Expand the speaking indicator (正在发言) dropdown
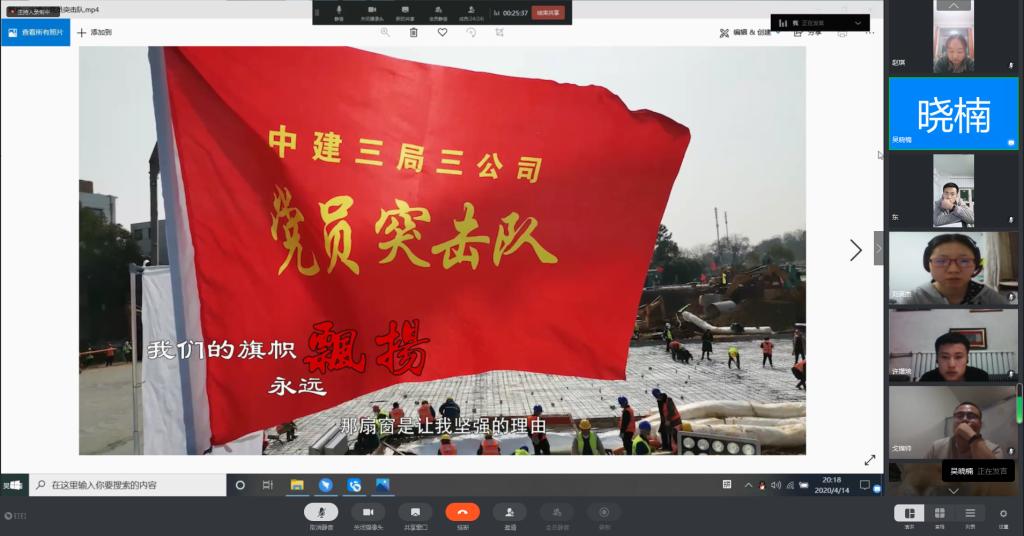This screenshot has width=1024, height=536. 857,22
